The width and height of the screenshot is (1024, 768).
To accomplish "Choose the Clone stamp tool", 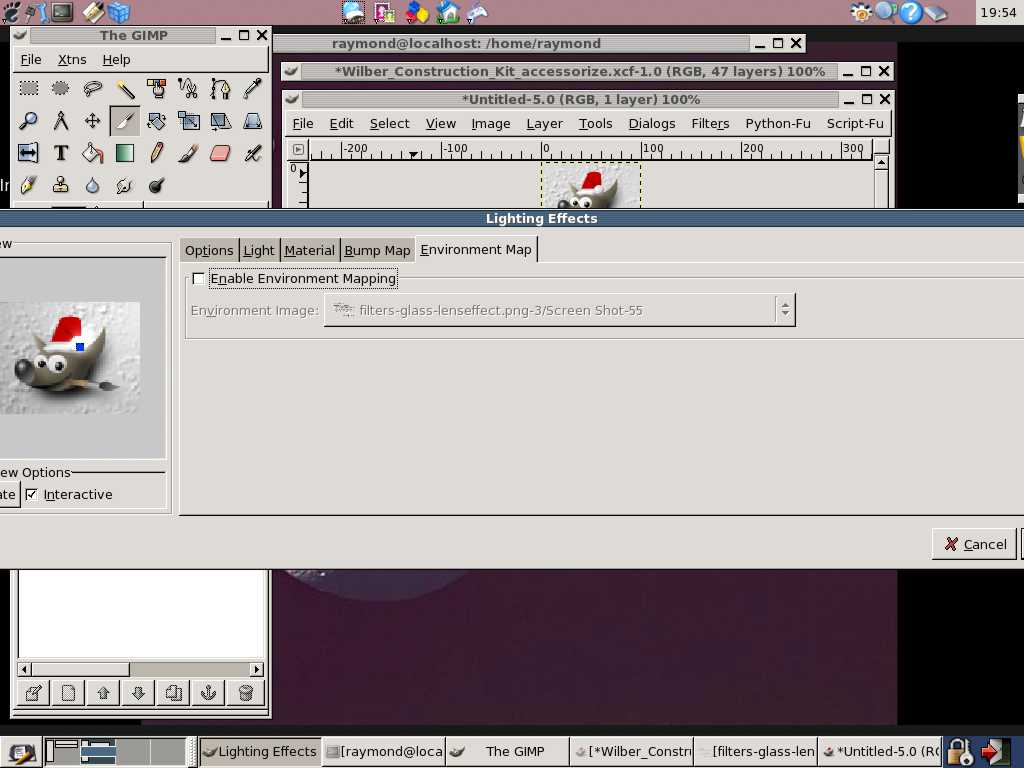I will pyautogui.click(x=60, y=185).
